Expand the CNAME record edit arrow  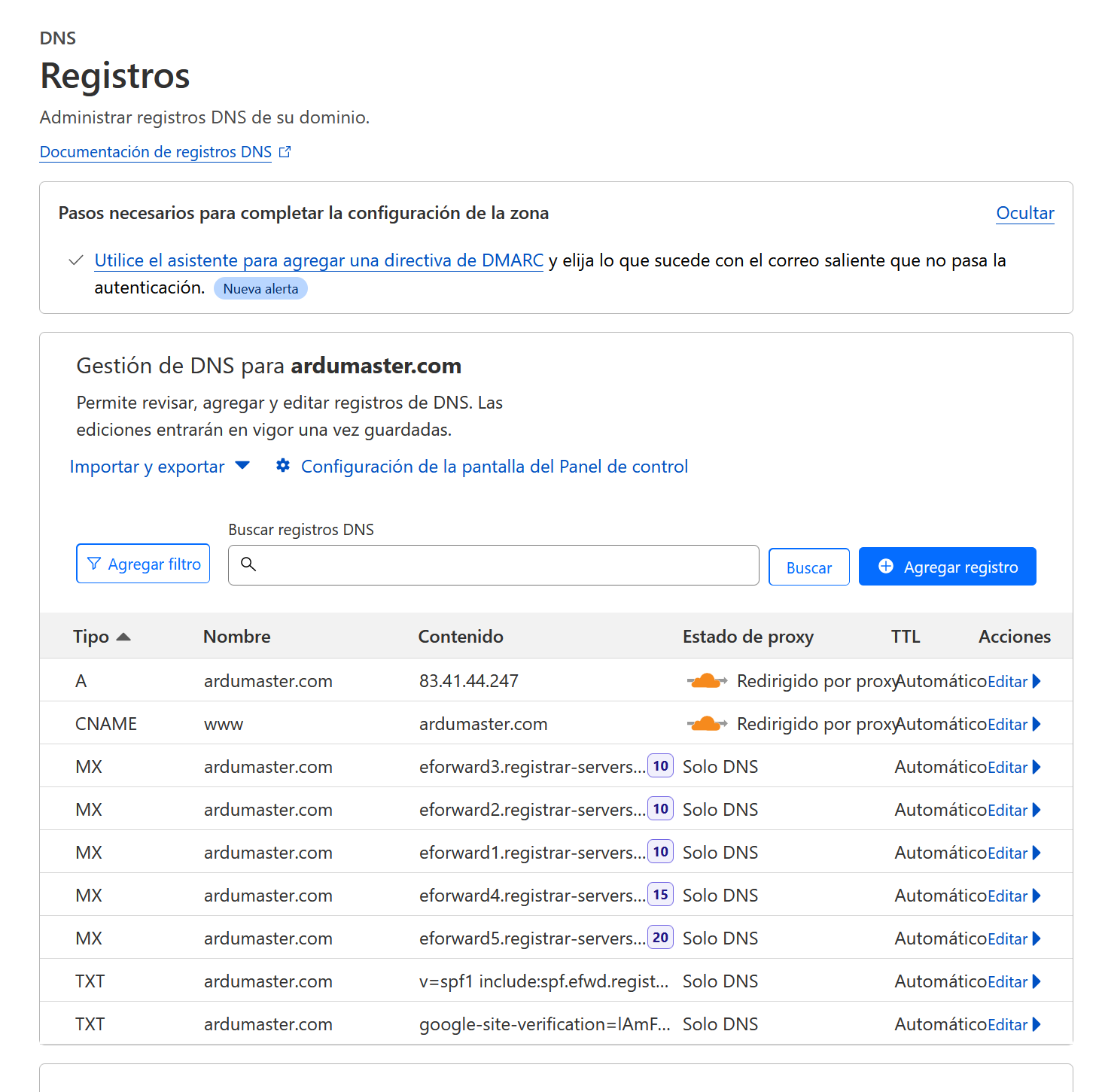click(1037, 724)
